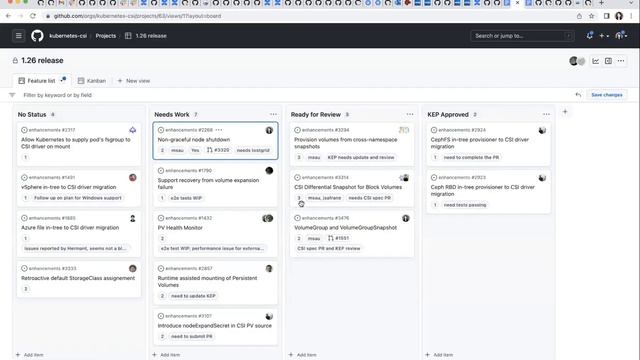This screenshot has width=640, height=360.
Task: Open the Needs Work column options menu
Action: (273, 114)
